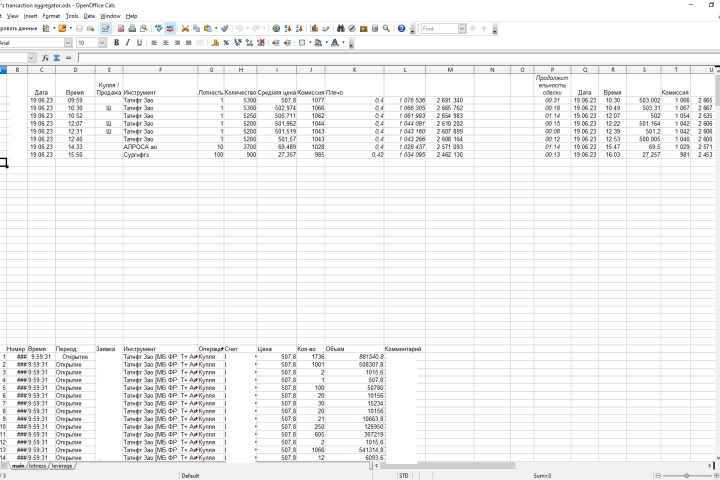Apply Percent number format

pyautogui.click(x=226, y=43)
